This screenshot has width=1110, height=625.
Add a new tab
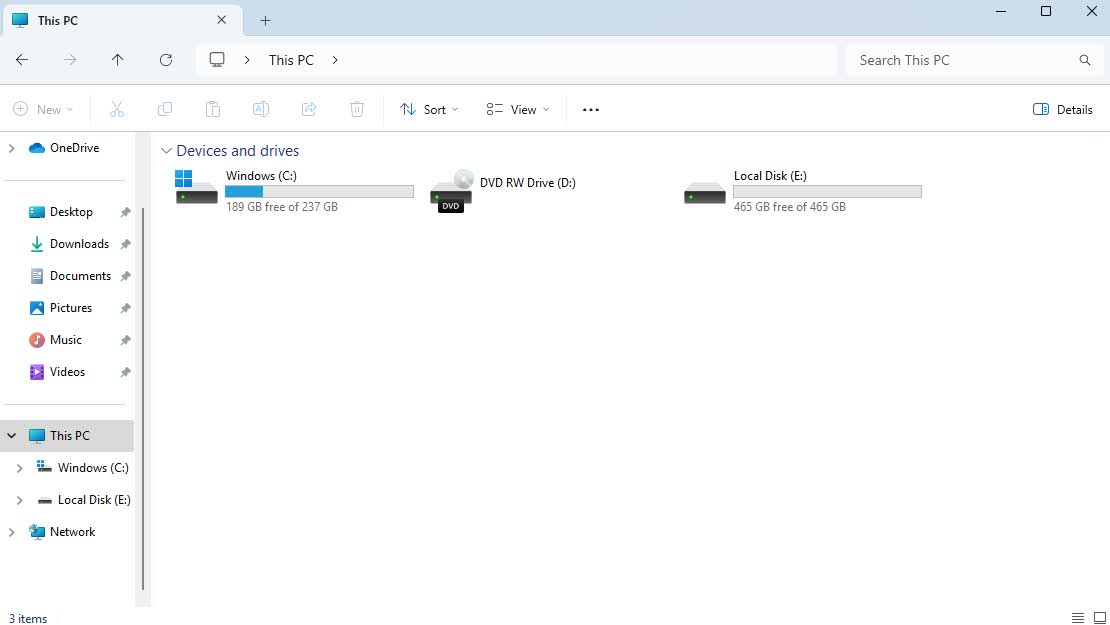(x=265, y=20)
